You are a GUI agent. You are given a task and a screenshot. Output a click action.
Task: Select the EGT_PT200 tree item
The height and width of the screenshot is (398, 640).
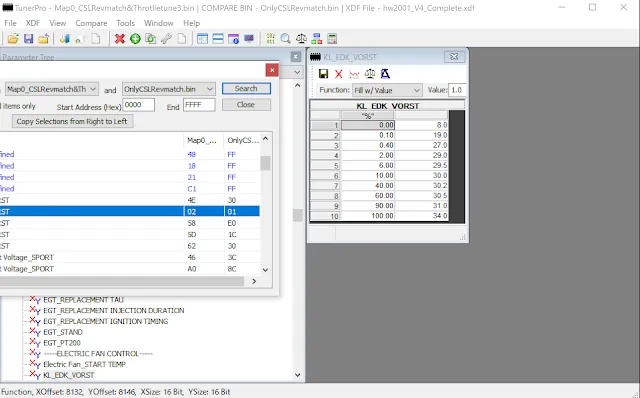point(62,343)
